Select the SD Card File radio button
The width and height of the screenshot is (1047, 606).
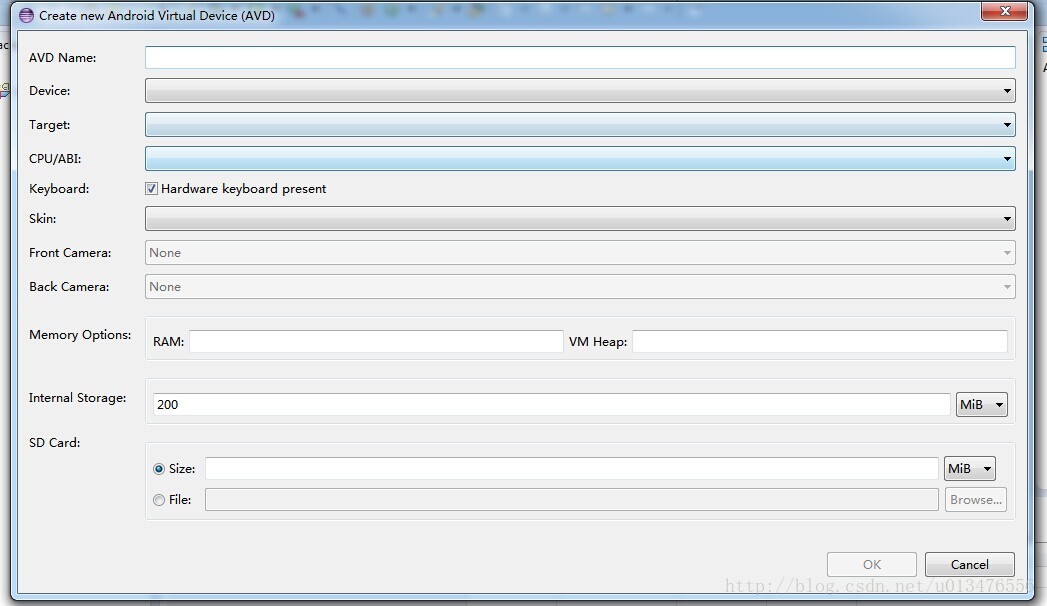pyautogui.click(x=159, y=500)
